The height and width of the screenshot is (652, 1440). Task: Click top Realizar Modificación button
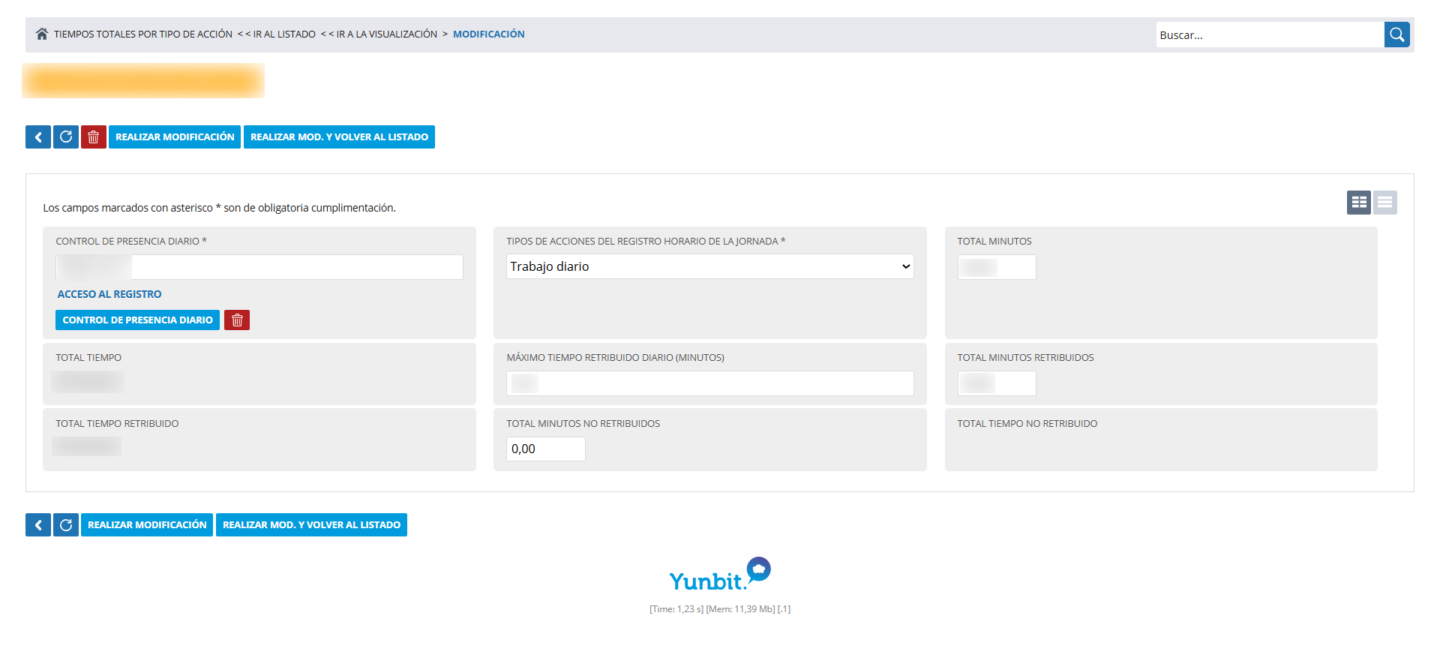point(175,137)
